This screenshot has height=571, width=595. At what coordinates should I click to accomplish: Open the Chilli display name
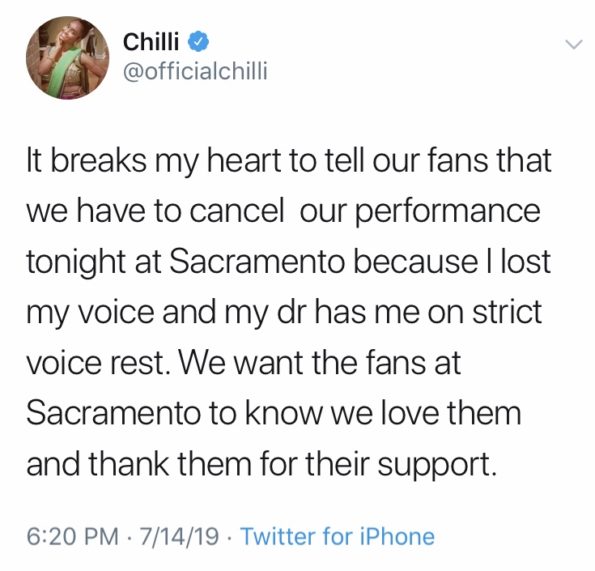point(151,41)
